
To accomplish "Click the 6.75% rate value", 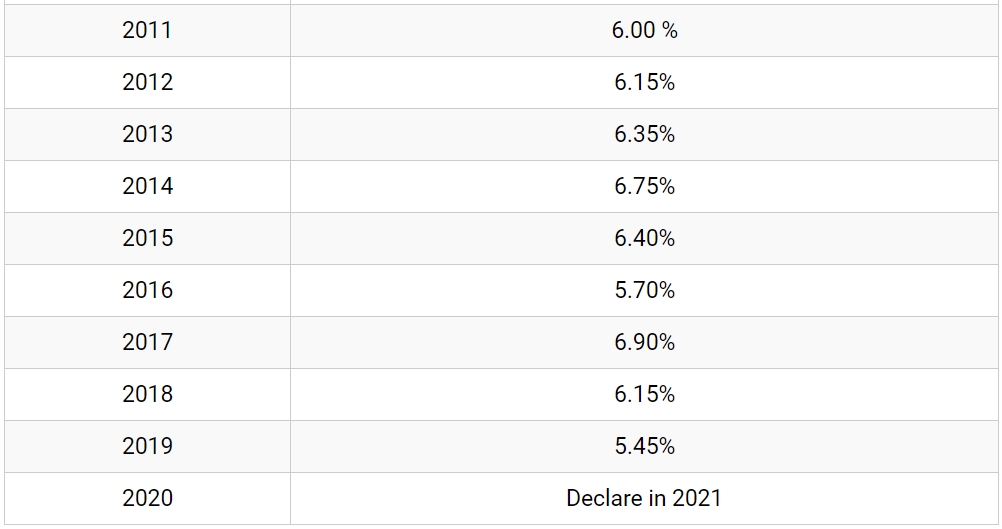I will coord(644,187).
